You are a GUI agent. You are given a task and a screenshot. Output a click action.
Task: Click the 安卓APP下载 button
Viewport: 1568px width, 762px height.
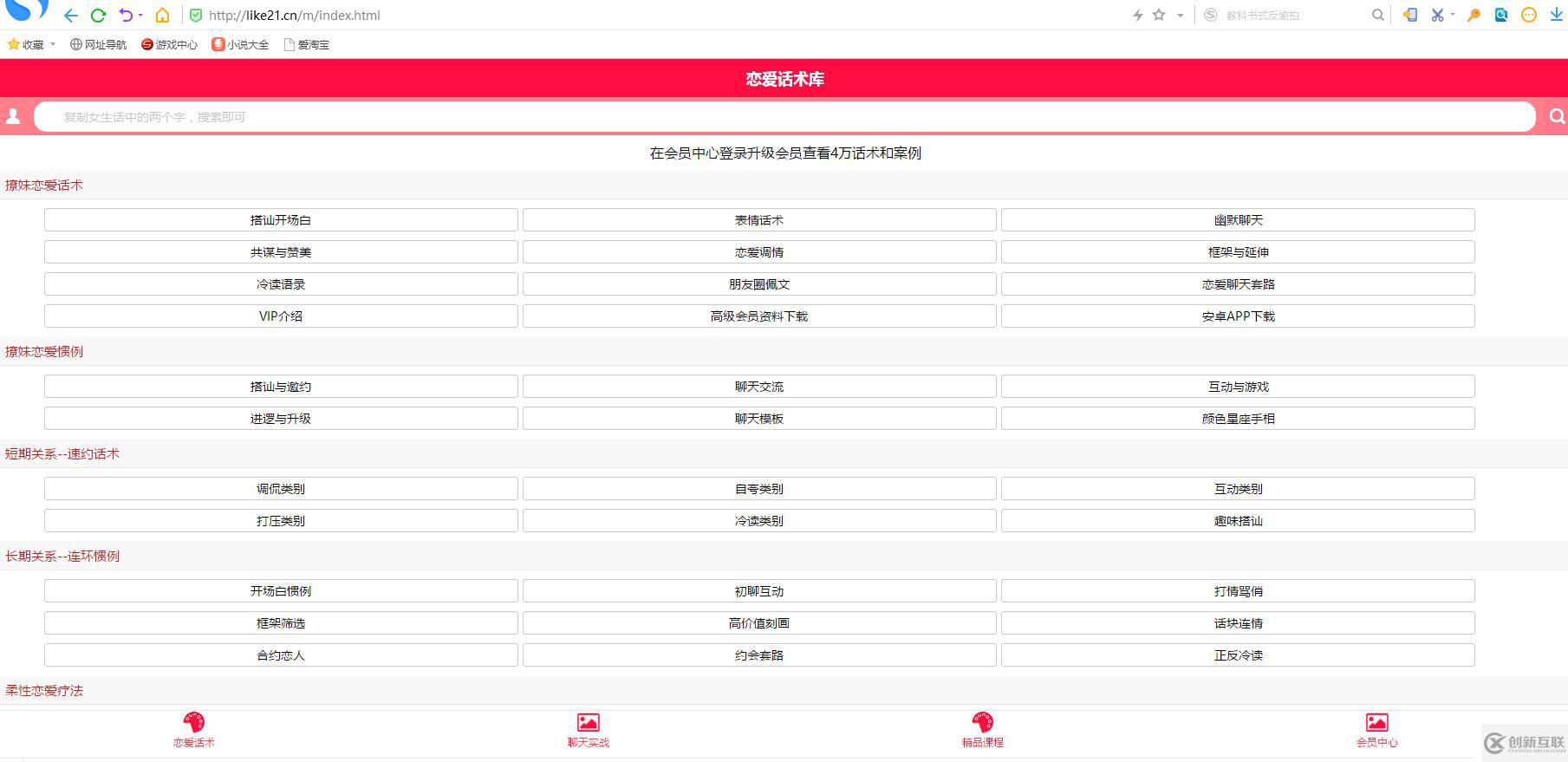coord(1238,316)
